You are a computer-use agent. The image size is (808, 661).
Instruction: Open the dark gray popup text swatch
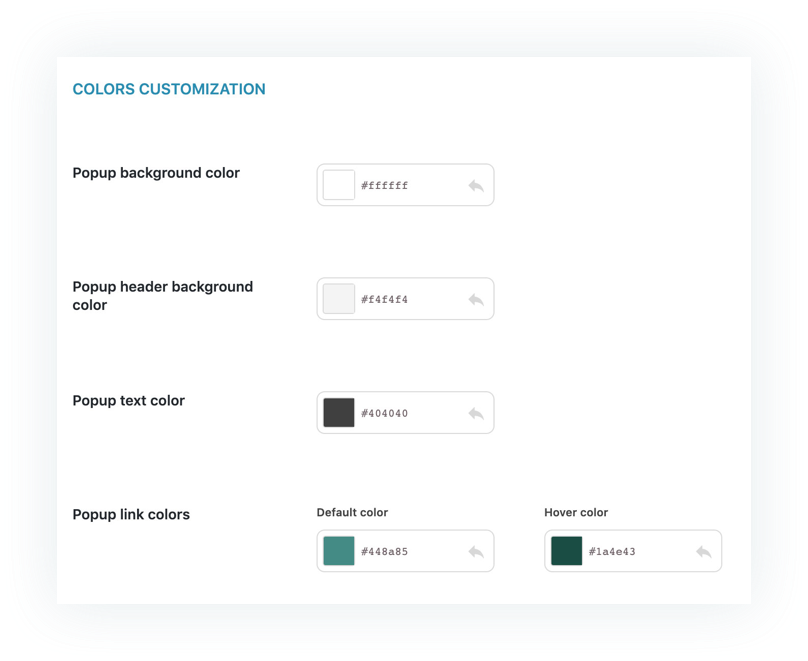coord(339,413)
